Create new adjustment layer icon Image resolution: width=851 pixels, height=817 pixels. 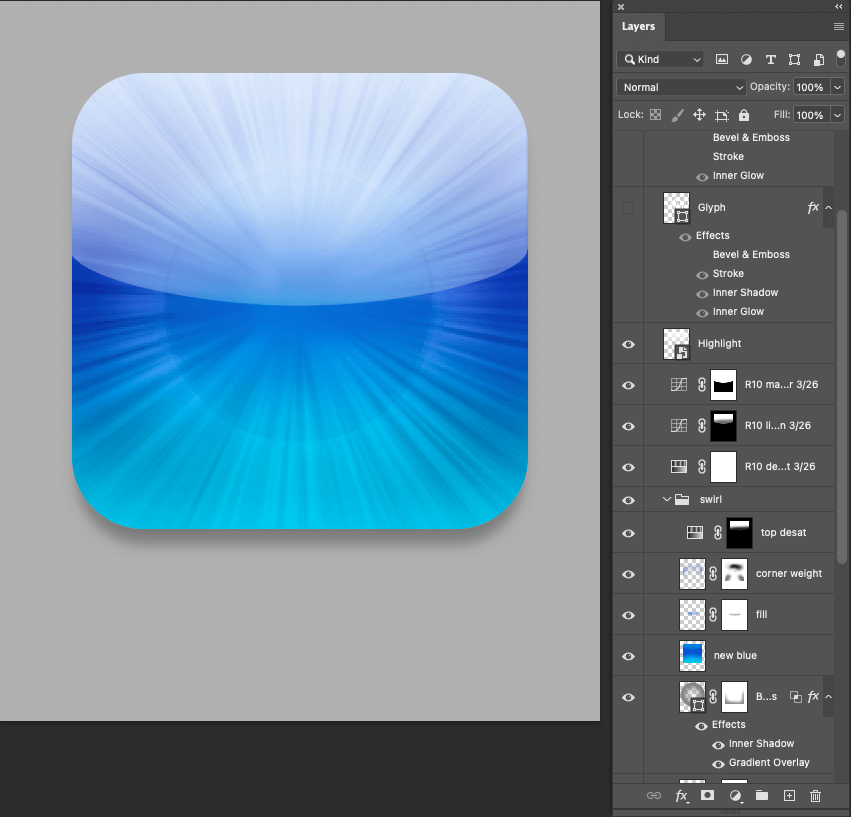[735, 796]
